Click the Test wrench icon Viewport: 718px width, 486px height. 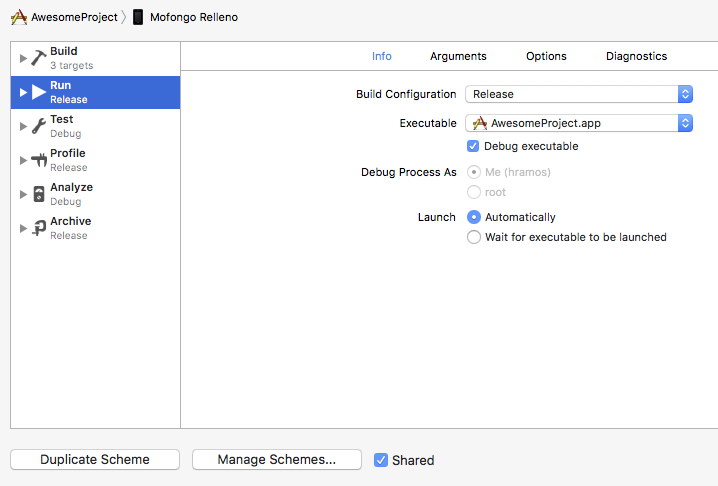pyautogui.click(x=39, y=126)
